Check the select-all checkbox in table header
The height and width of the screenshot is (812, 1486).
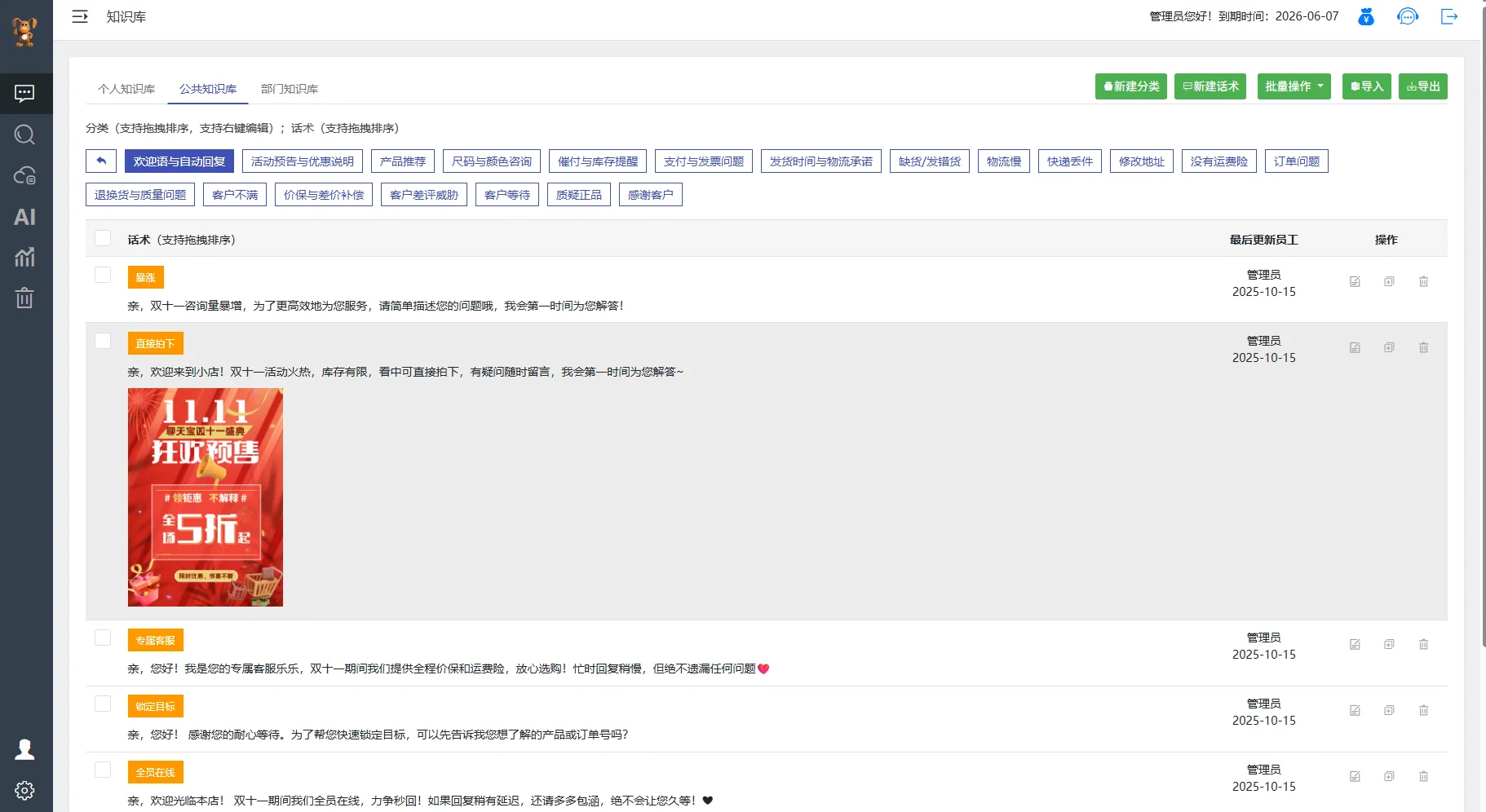click(x=103, y=238)
